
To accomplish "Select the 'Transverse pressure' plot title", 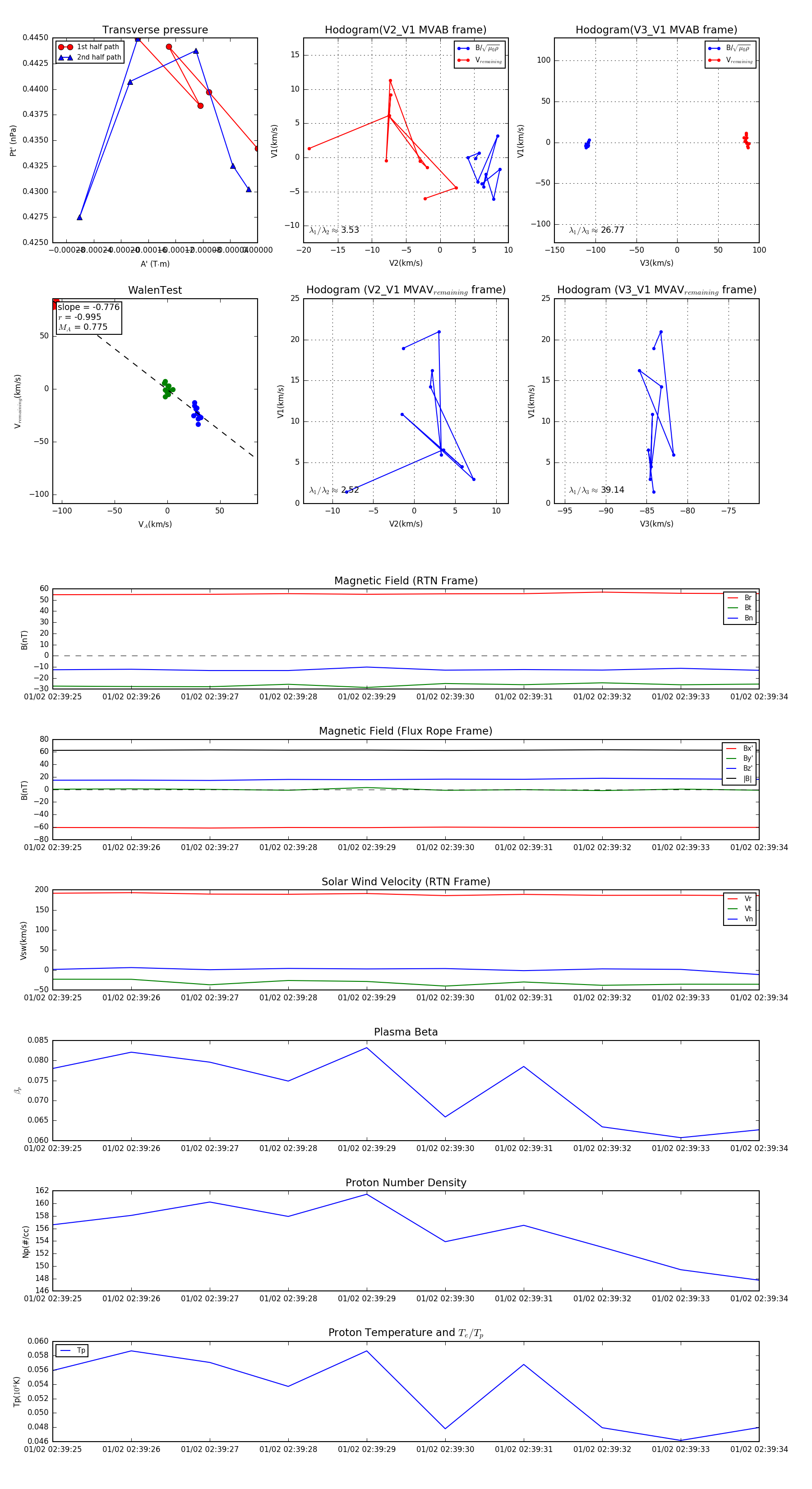I will click(x=155, y=30).
